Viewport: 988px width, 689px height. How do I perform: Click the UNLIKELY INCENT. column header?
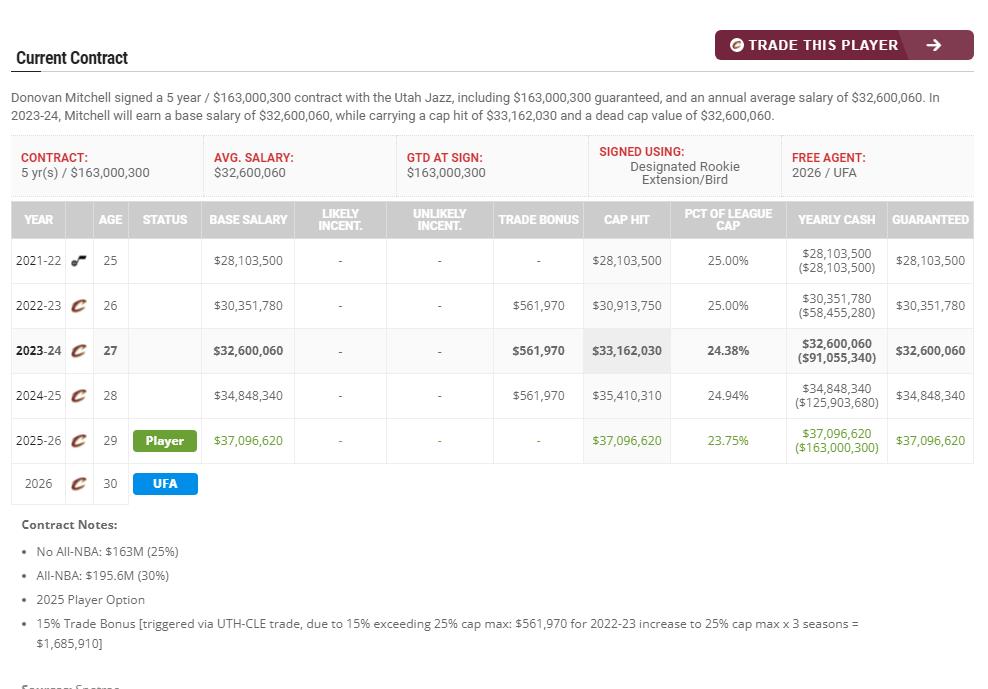point(440,219)
